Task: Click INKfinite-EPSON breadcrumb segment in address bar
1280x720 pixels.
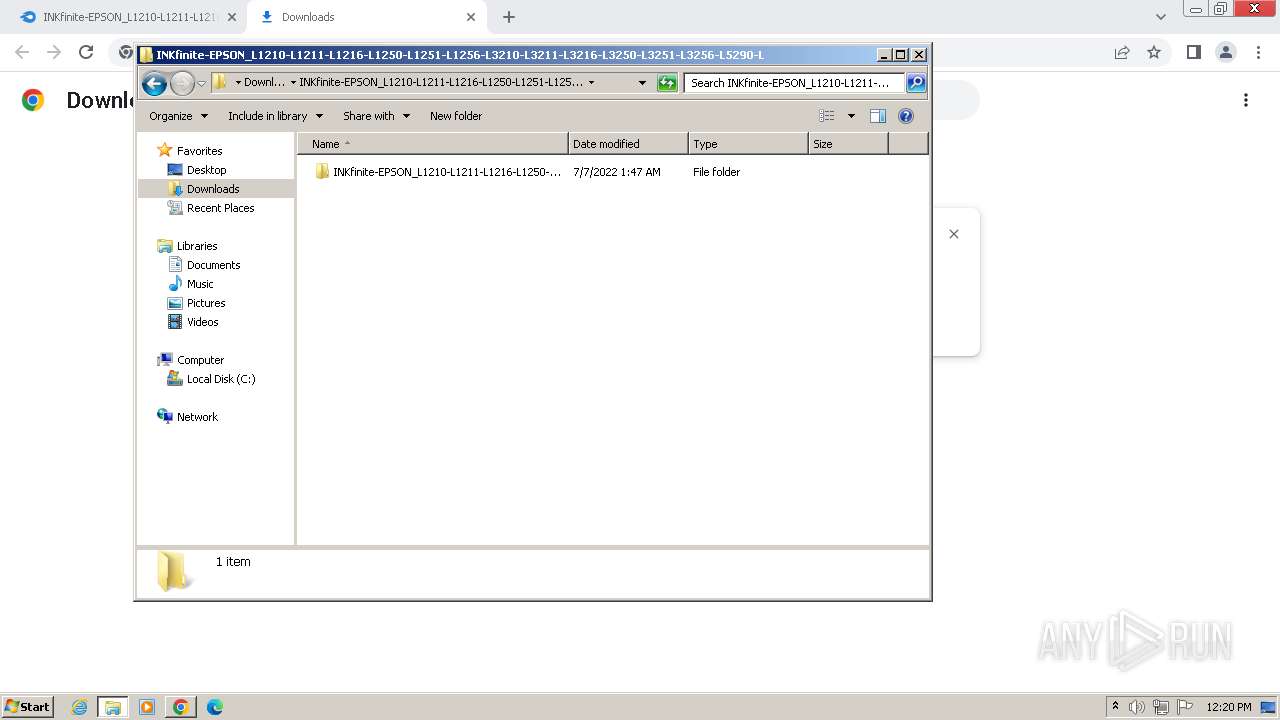Action: (441, 83)
